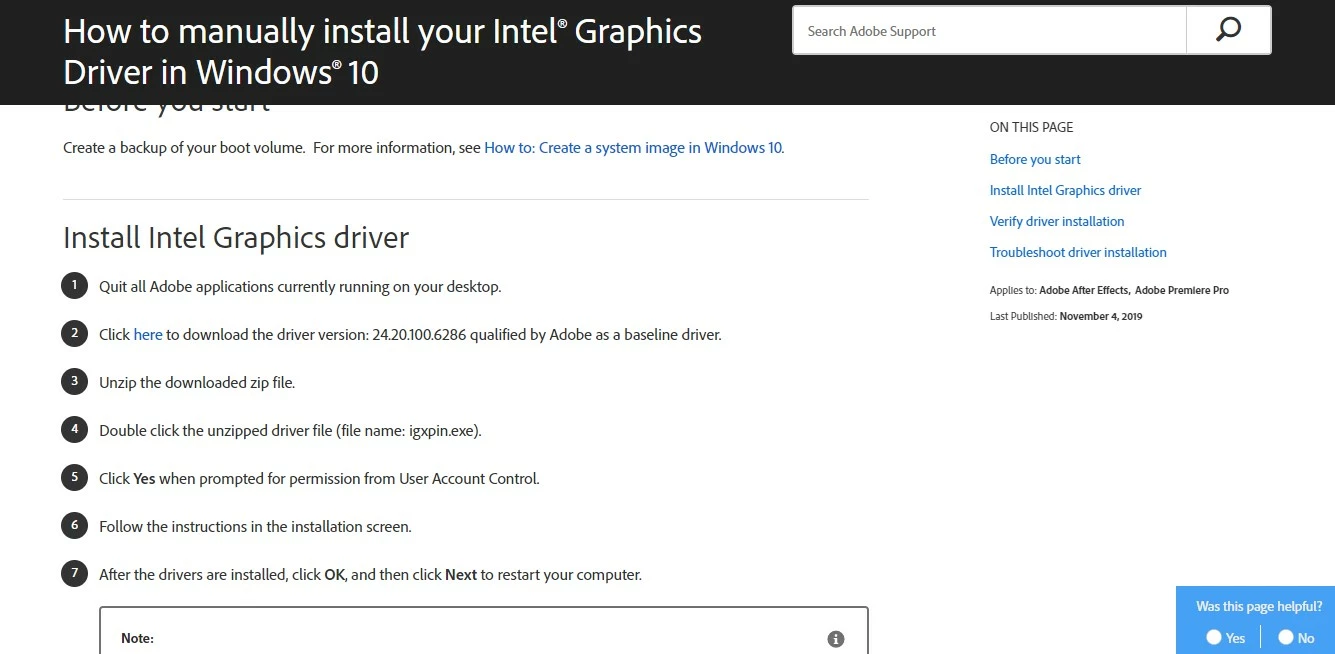This screenshot has height=654, width=1335.
Task: Click the page title about Intel Graphics Driver
Action: point(382,51)
